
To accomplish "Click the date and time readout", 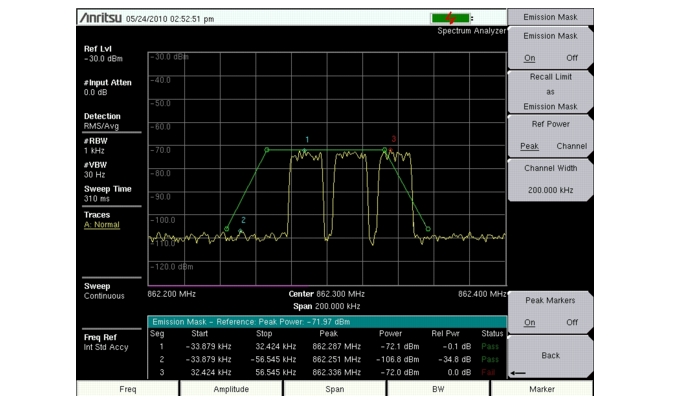I will coord(170,19).
